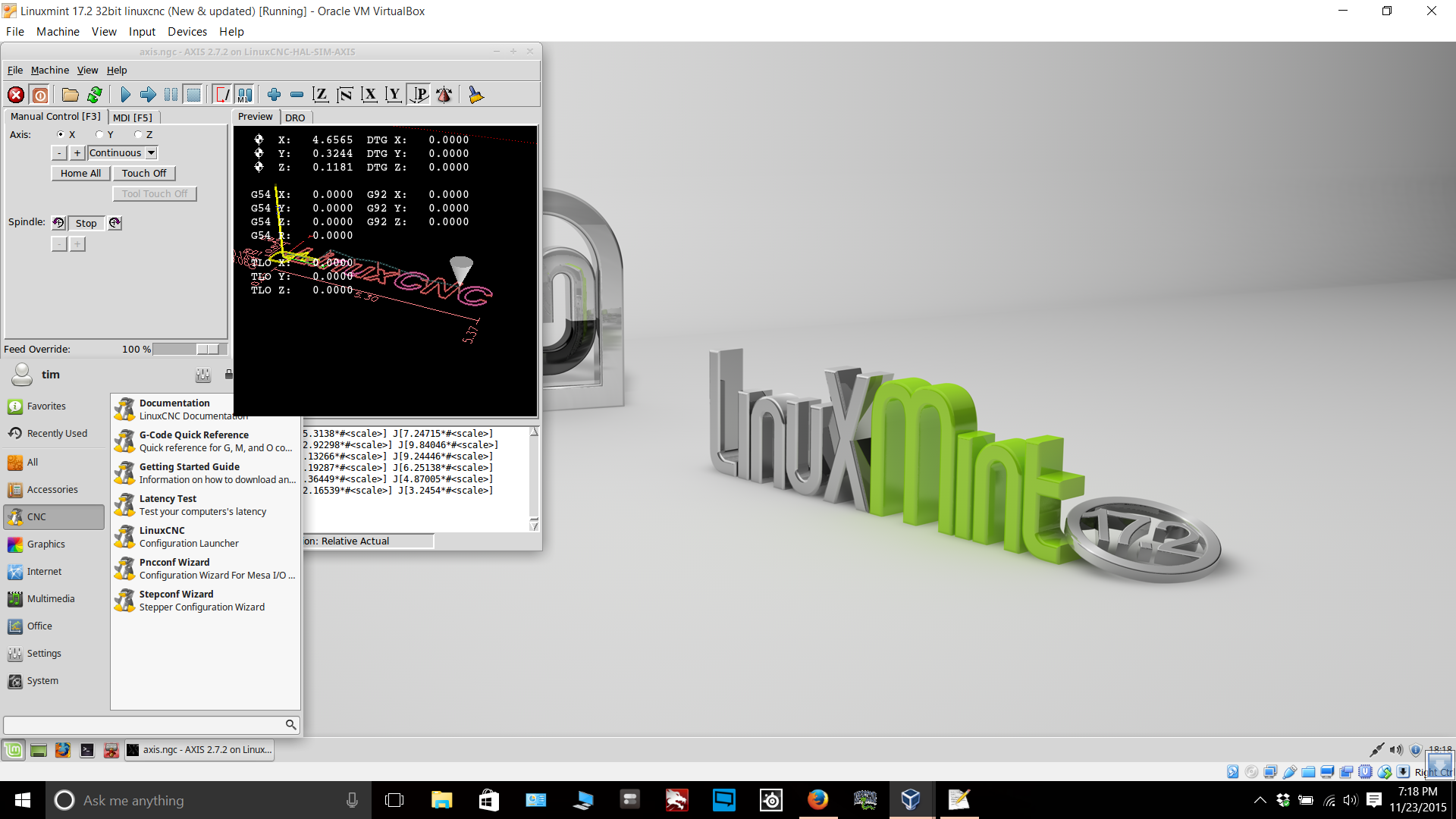The width and height of the screenshot is (1456, 819).
Task: Open G-Code Quick Reference entry
Action: tap(205, 441)
